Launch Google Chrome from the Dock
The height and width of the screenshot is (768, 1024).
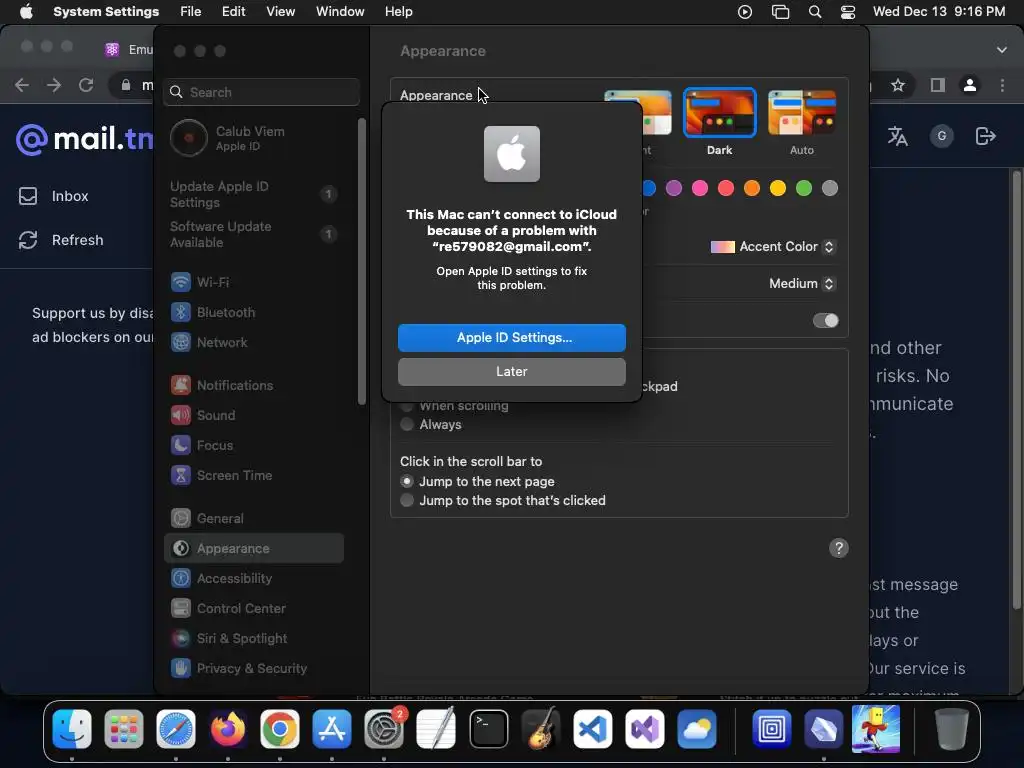[280, 729]
